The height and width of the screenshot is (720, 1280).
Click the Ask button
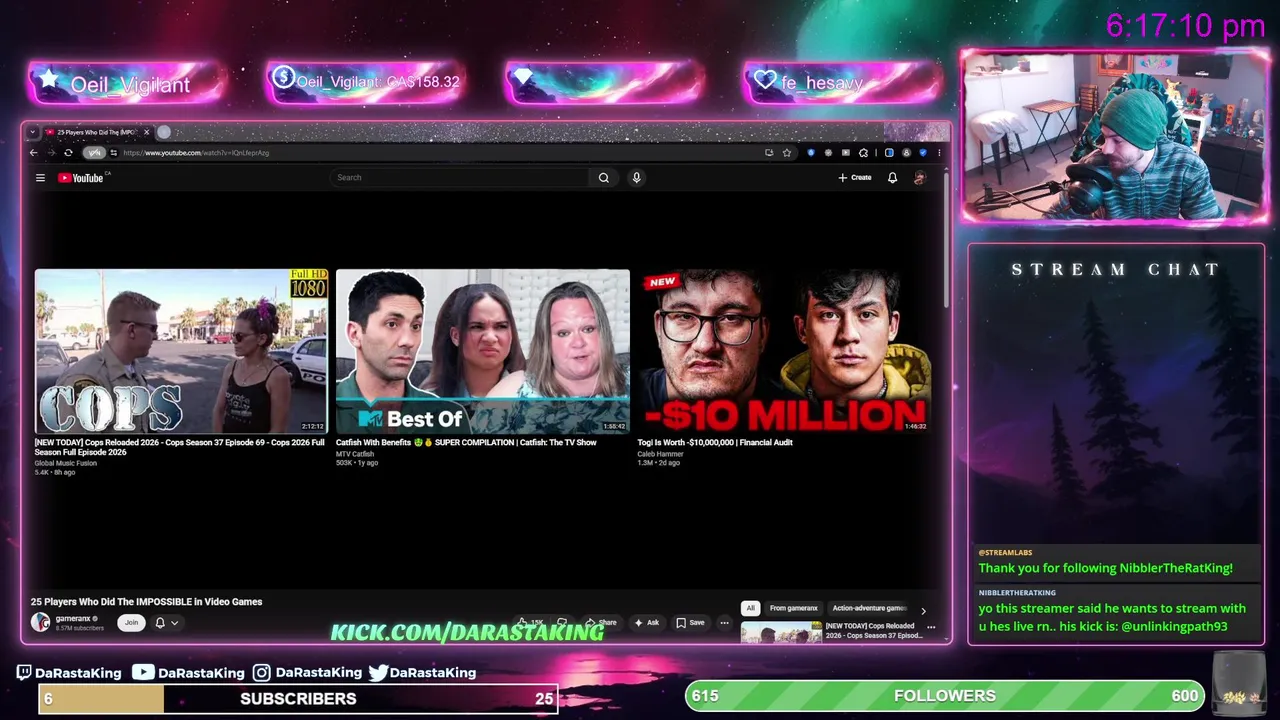pyautogui.click(x=646, y=623)
